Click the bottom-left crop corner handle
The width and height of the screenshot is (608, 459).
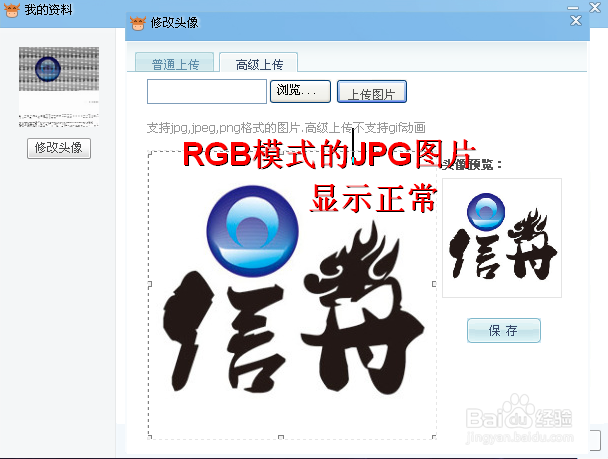click(150, 437)
